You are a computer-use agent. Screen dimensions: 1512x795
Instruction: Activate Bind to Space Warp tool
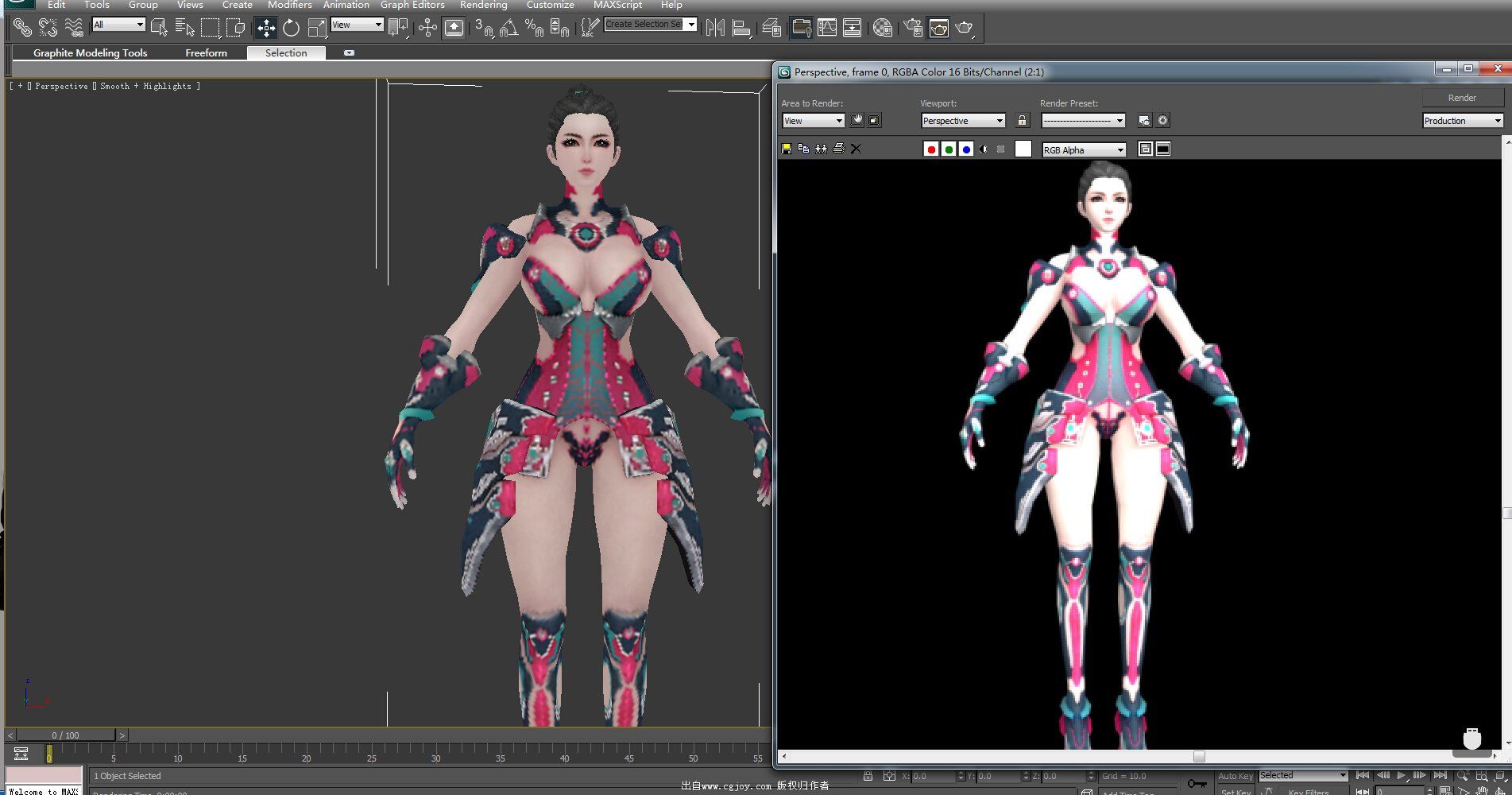74,28
